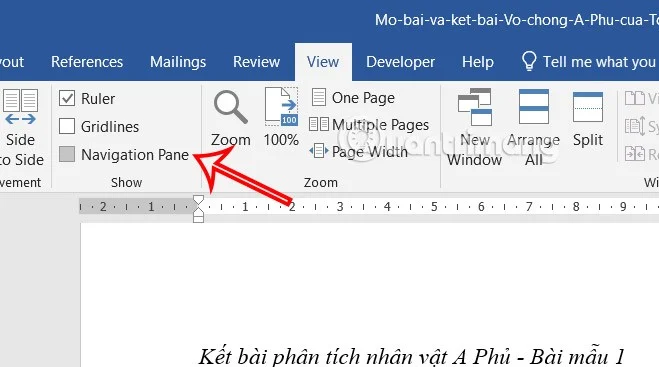Viewport: 659px width, 367px height.
Task: Select the View tab
Action: 323,62
